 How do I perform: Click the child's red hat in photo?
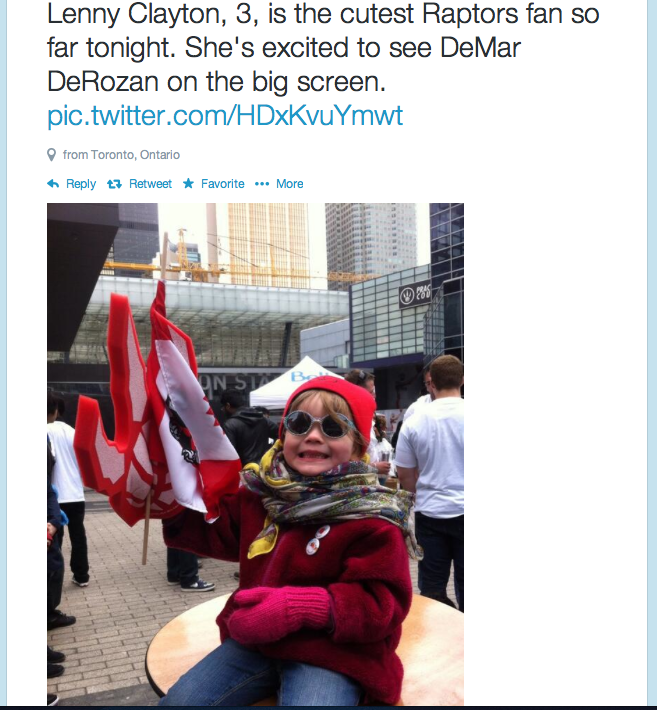pos(333,403)
